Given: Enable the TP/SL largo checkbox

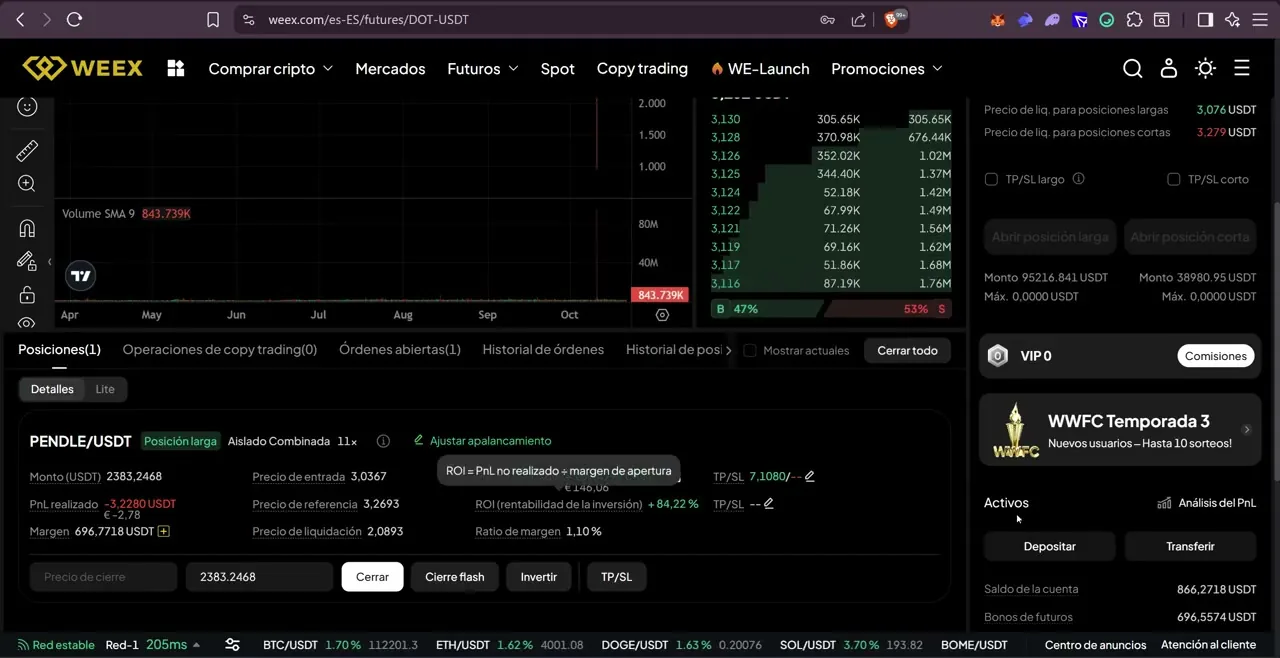Looking at the screenshot, I should 991,179.
